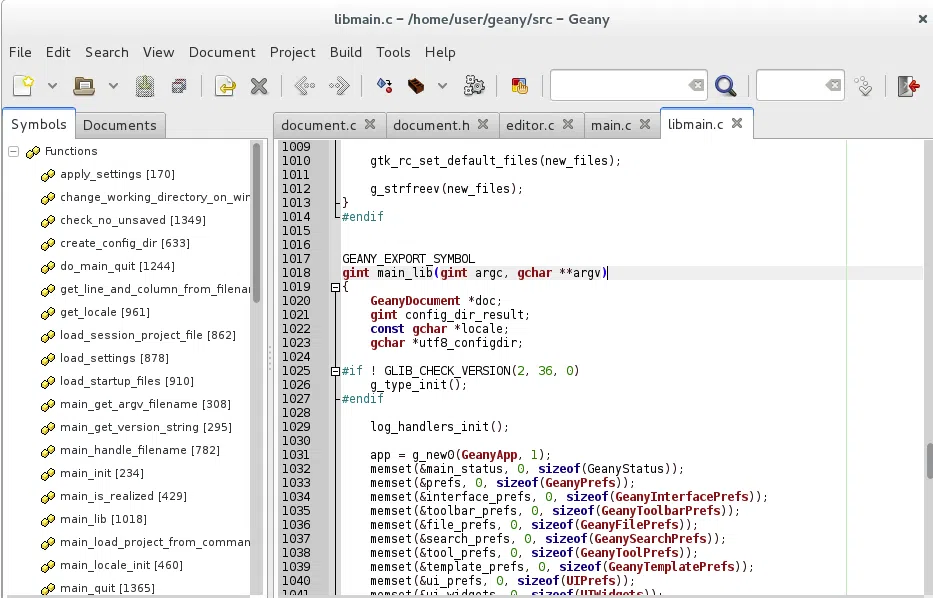Viewport: 933px width, 598px height.
Task: Collapse the Functions tree node
Action: coord(14,152)
